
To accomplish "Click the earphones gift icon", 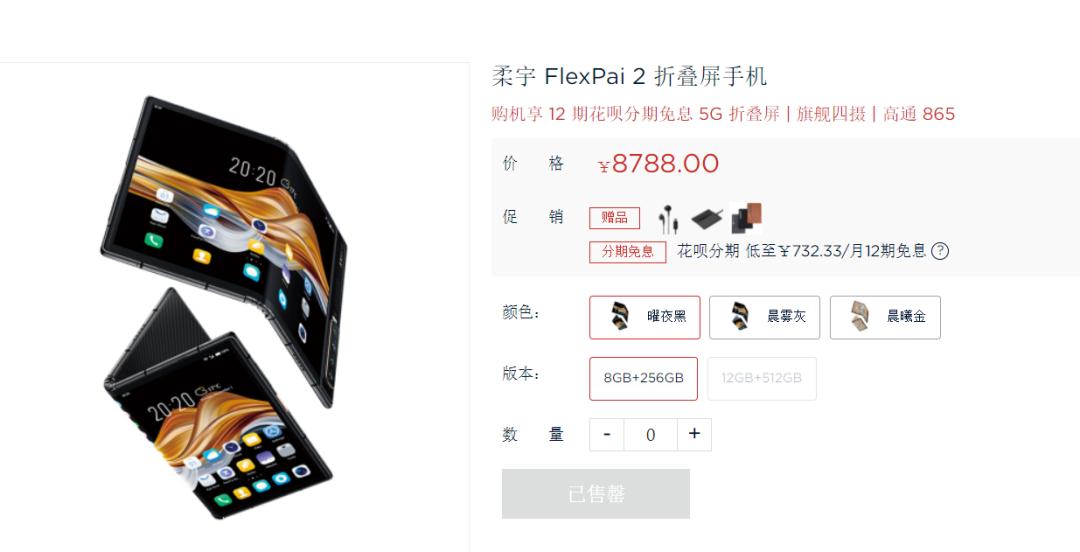I will 667,218.
